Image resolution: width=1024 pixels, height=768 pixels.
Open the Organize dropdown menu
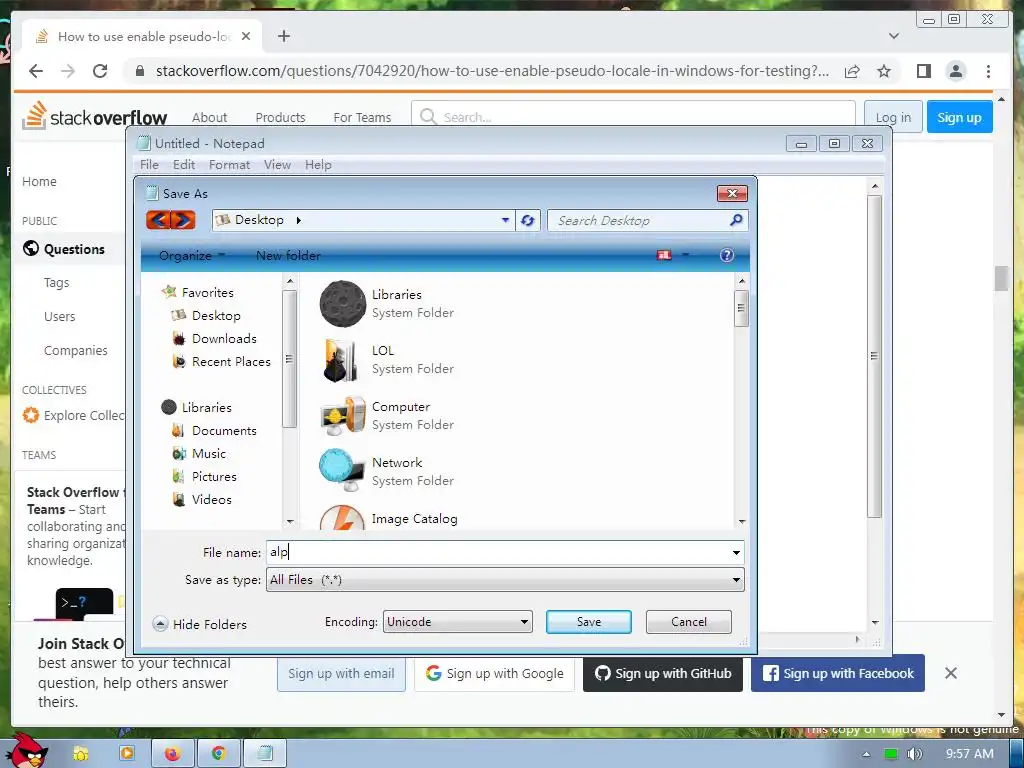pyautogui.click(x=192, y=255)
